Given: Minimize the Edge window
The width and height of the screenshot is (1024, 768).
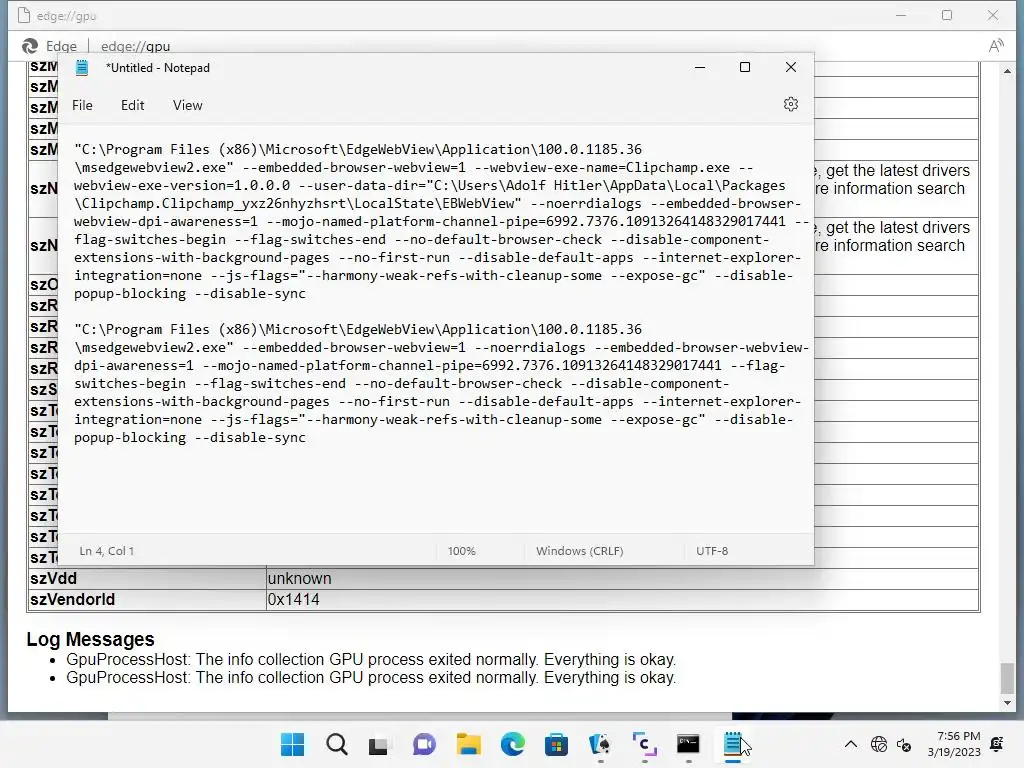Looking at the screenshot, I should 901,15.
